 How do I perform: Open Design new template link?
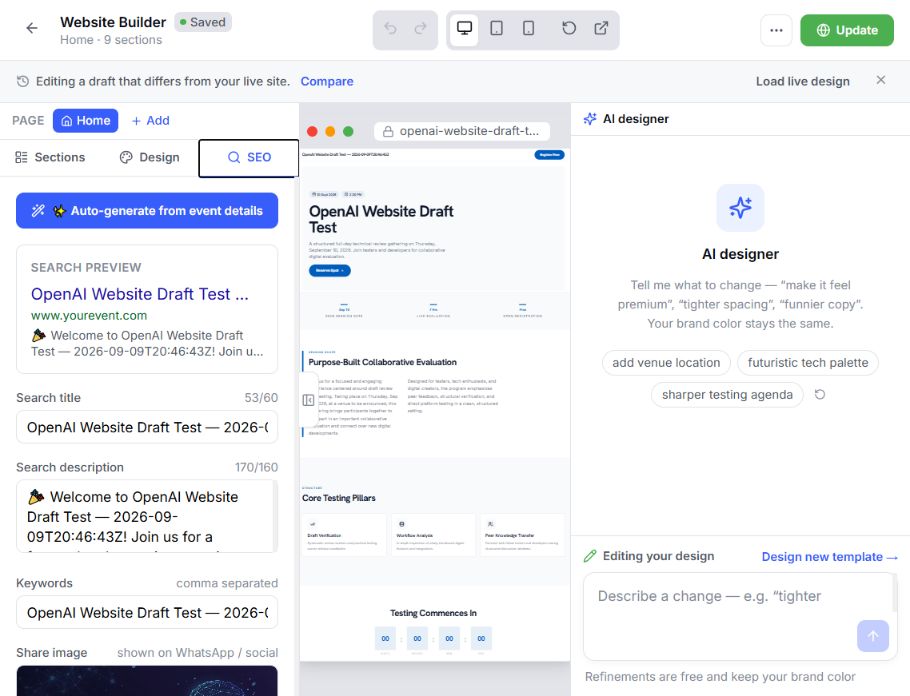[829, 557]
